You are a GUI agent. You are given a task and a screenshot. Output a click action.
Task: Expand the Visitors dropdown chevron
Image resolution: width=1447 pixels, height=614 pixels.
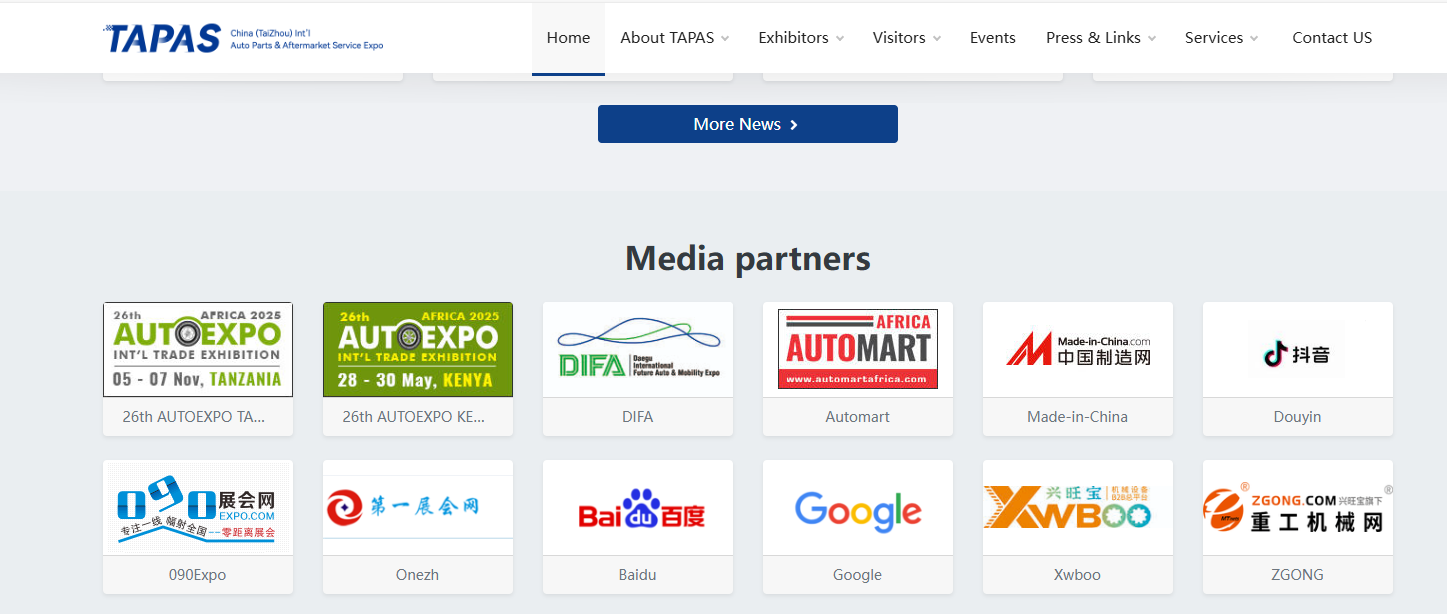coord(937,39)
